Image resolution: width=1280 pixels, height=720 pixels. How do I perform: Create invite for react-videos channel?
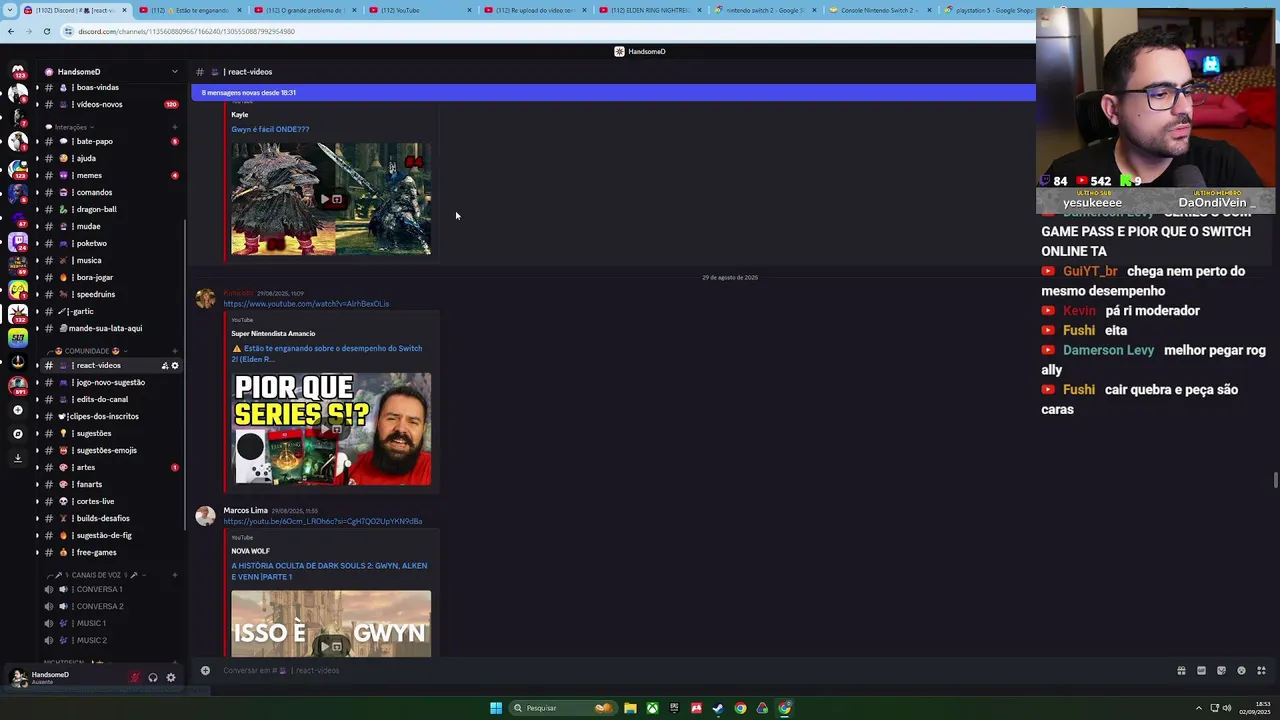point(165,366)
